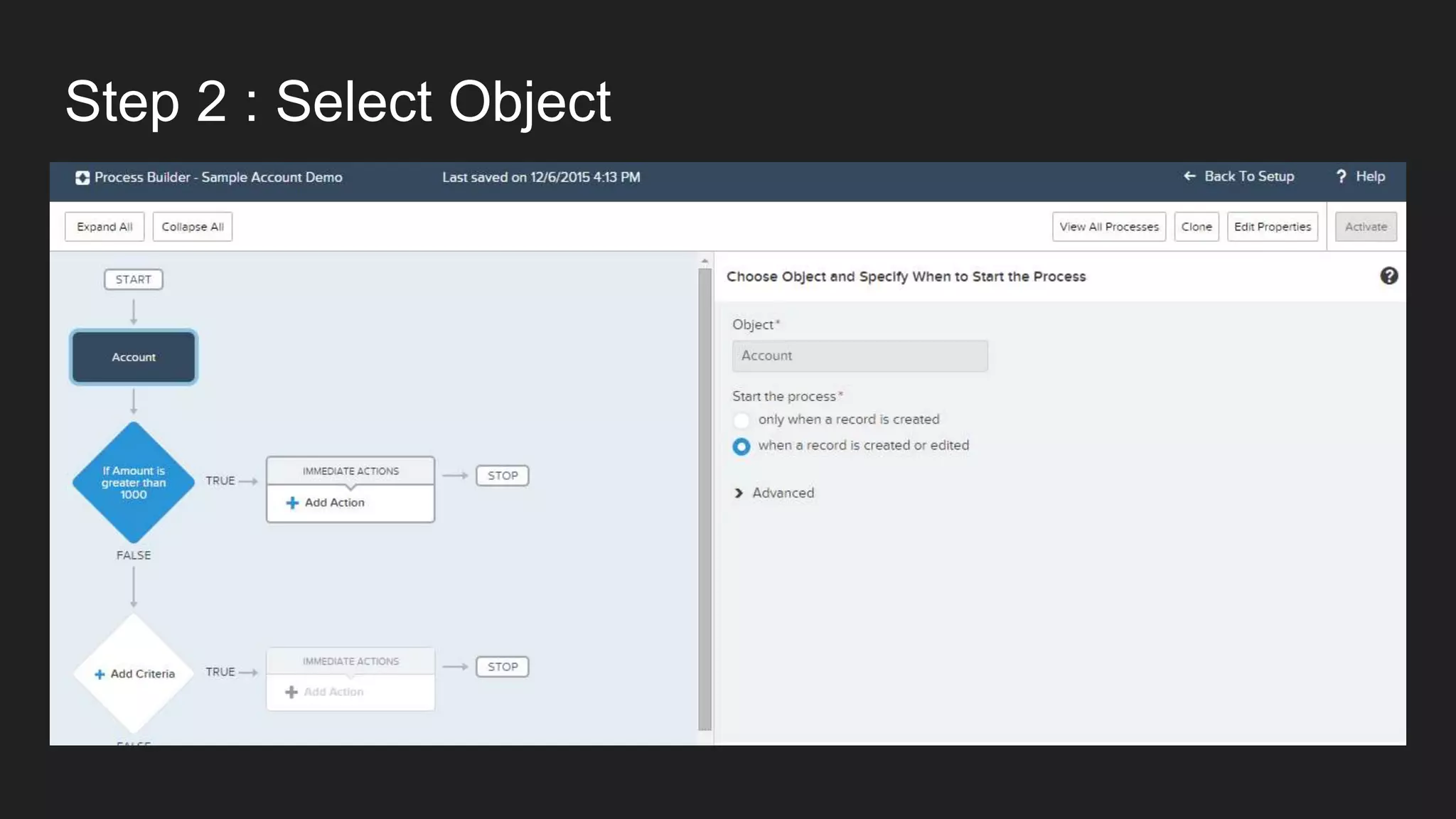This screenshot has height=819, width=1456.
Task: Click the blue plus icon next to Add Action
Action: pos(292,503)
